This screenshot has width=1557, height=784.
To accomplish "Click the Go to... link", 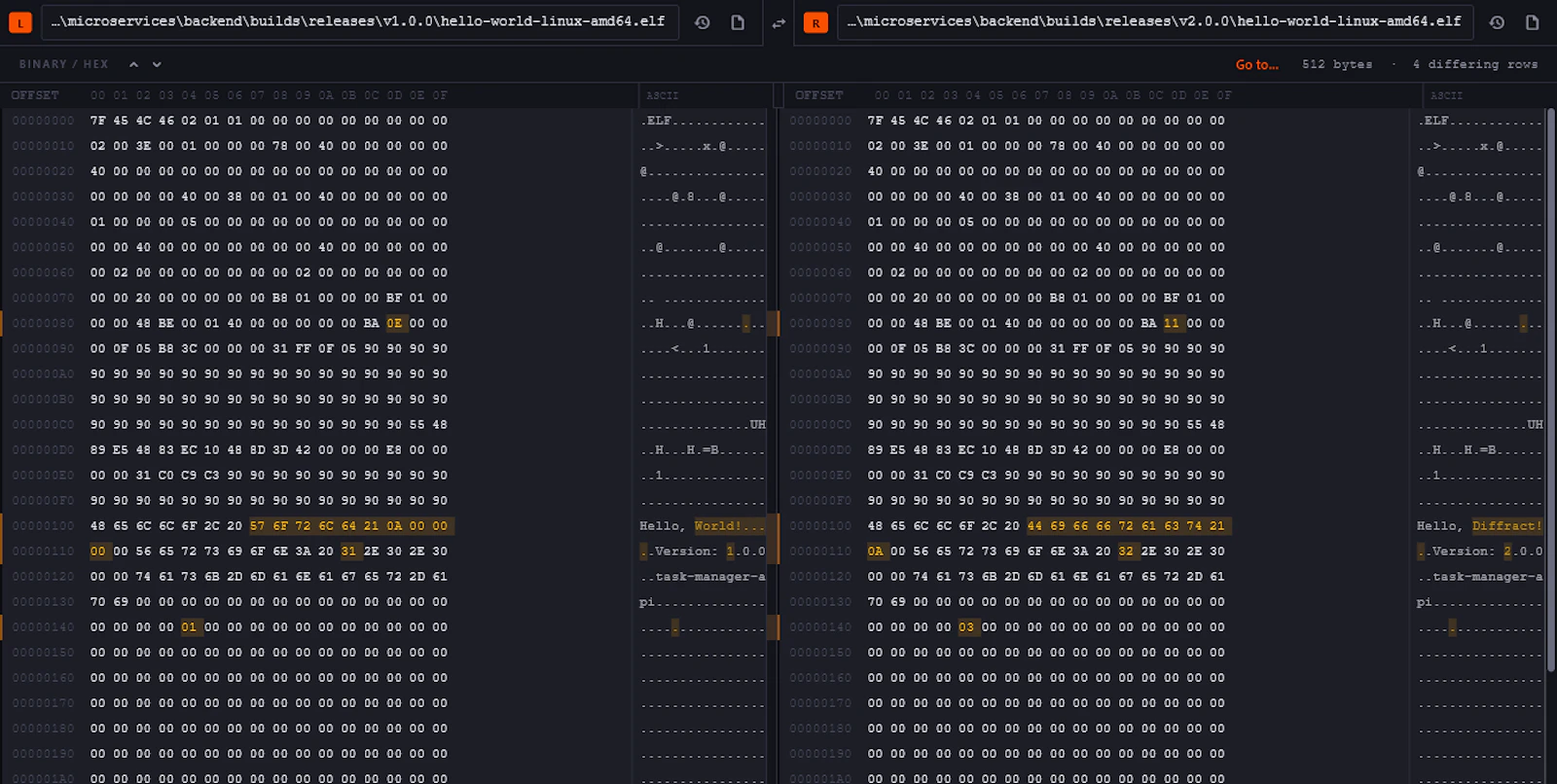I will (1256, 64).
